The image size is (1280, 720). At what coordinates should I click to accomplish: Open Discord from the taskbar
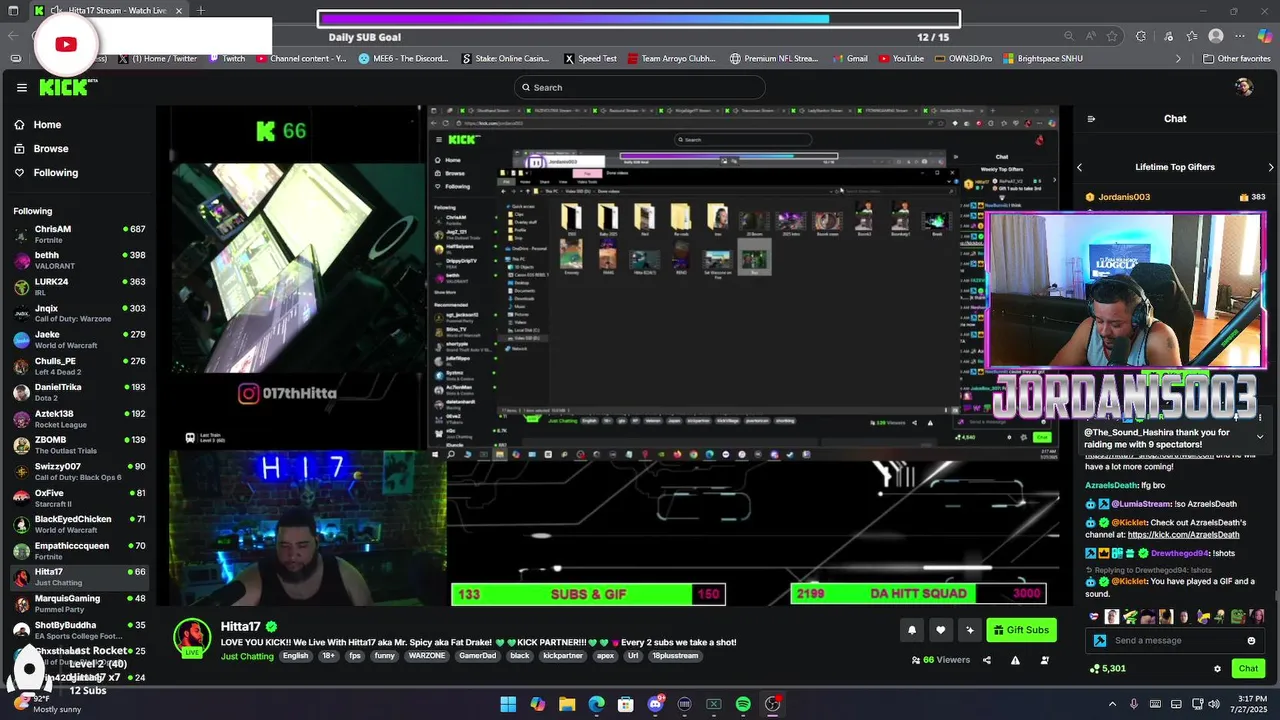(x=655, y=704)
